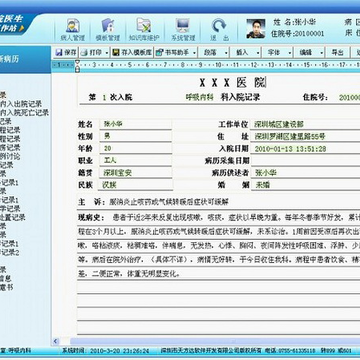
Task: Click the 性别 field showing 男
Action: [x=135, y=136]
